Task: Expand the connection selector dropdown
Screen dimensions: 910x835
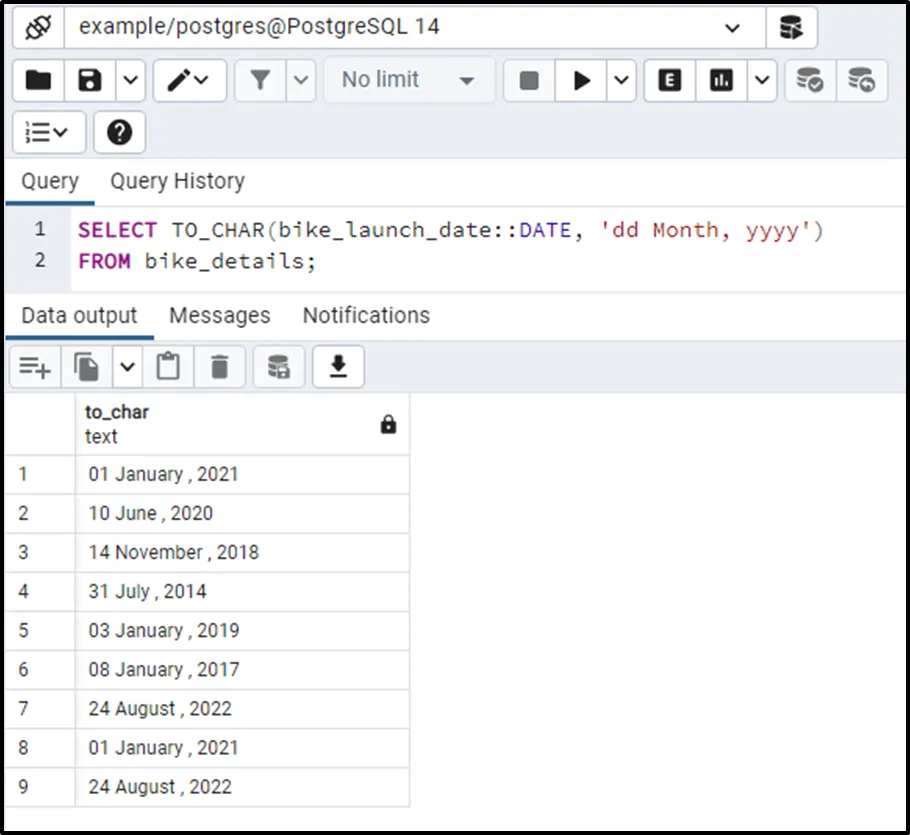Action: tap(732, 27)
